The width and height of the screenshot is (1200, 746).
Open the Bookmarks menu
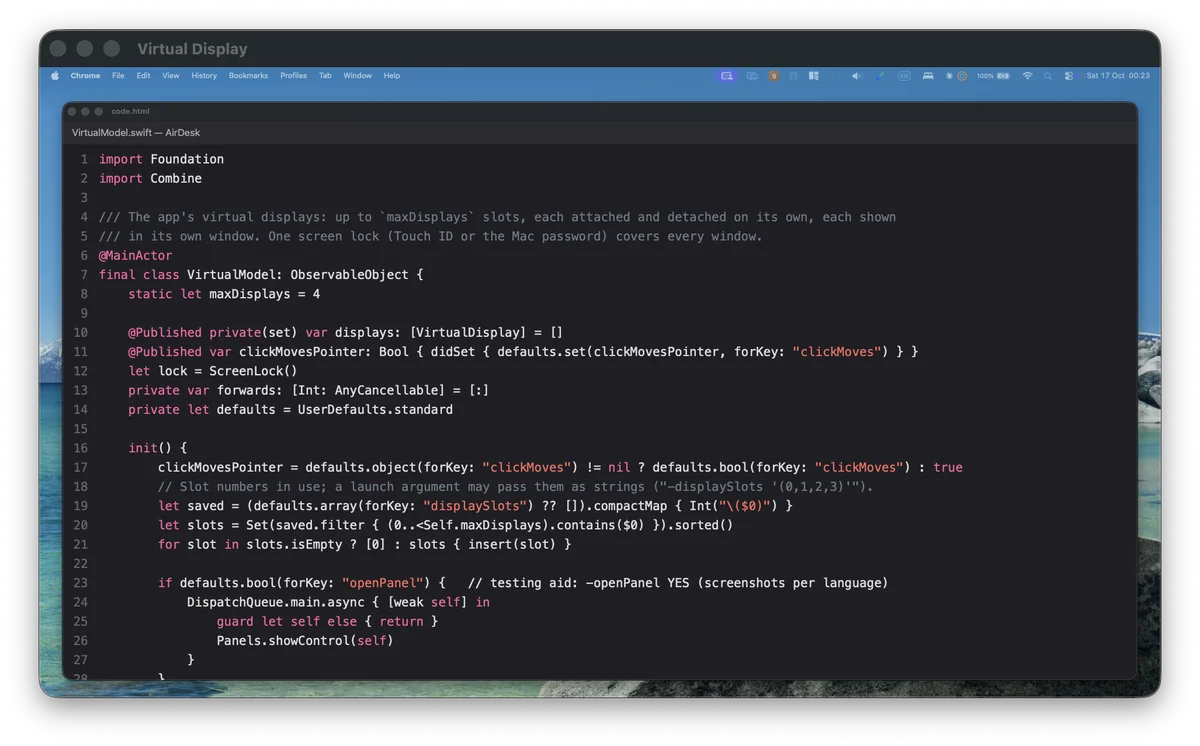point(248,76)
